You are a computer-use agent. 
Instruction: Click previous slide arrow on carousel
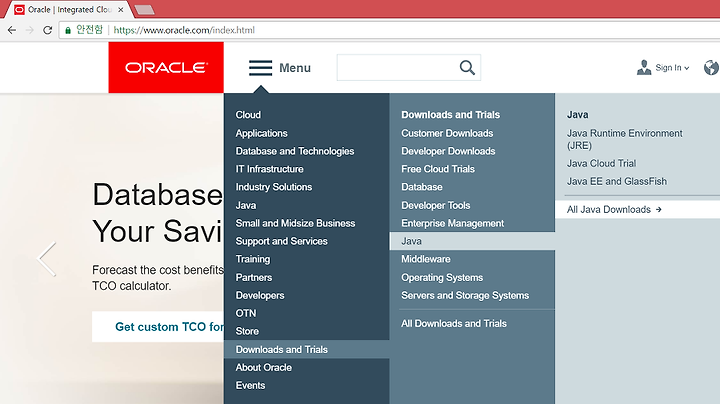tap(46, 259)
